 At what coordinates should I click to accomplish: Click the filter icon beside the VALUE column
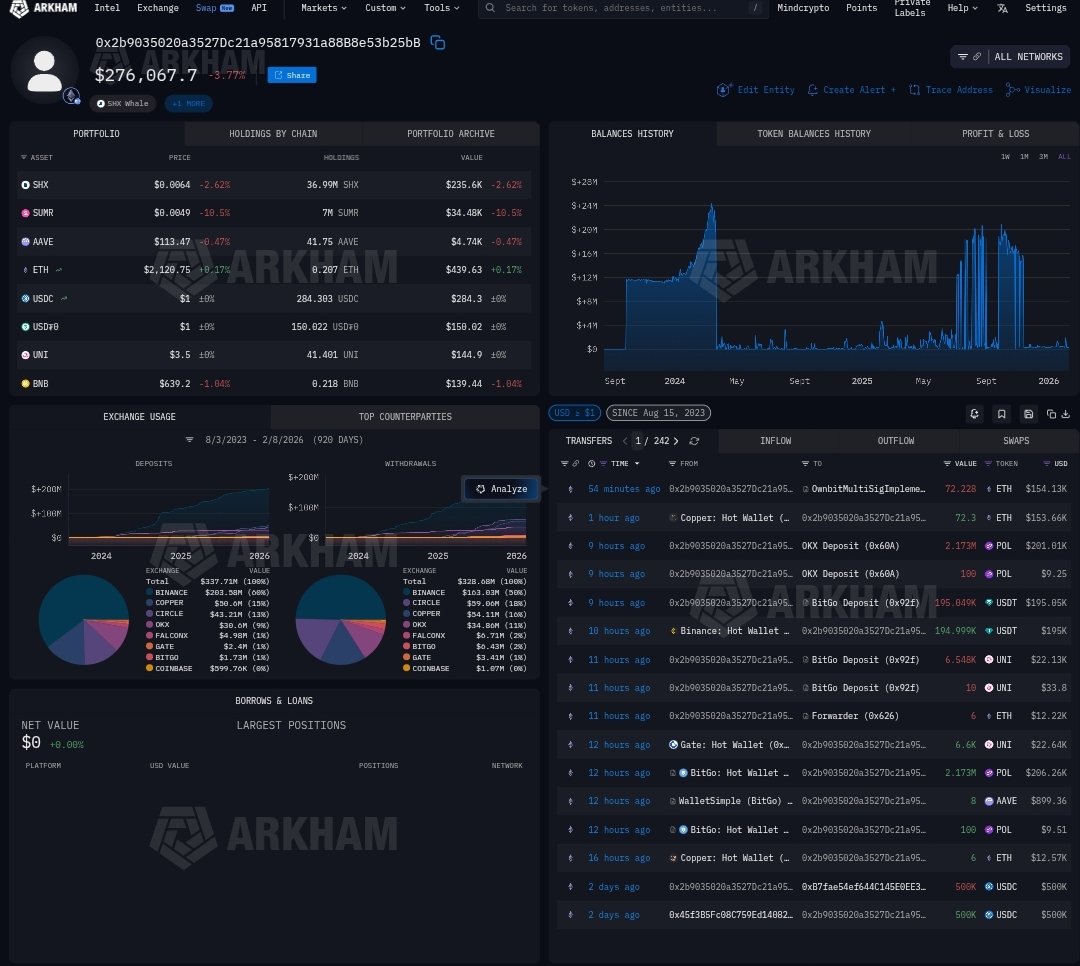947,464
